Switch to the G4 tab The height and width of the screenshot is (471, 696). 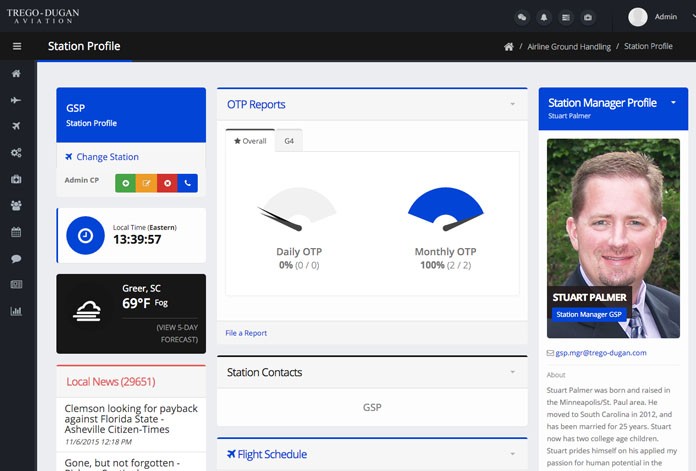pyautogui.click(x=289, y=141)
